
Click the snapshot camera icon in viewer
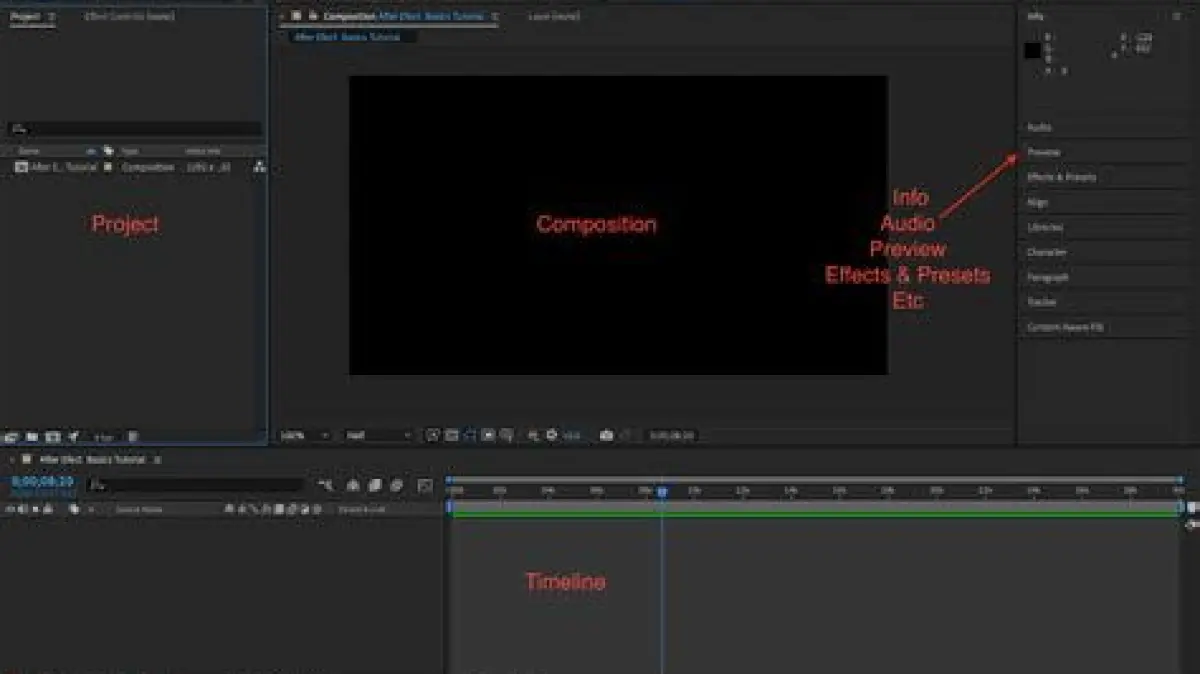point(606,435)
